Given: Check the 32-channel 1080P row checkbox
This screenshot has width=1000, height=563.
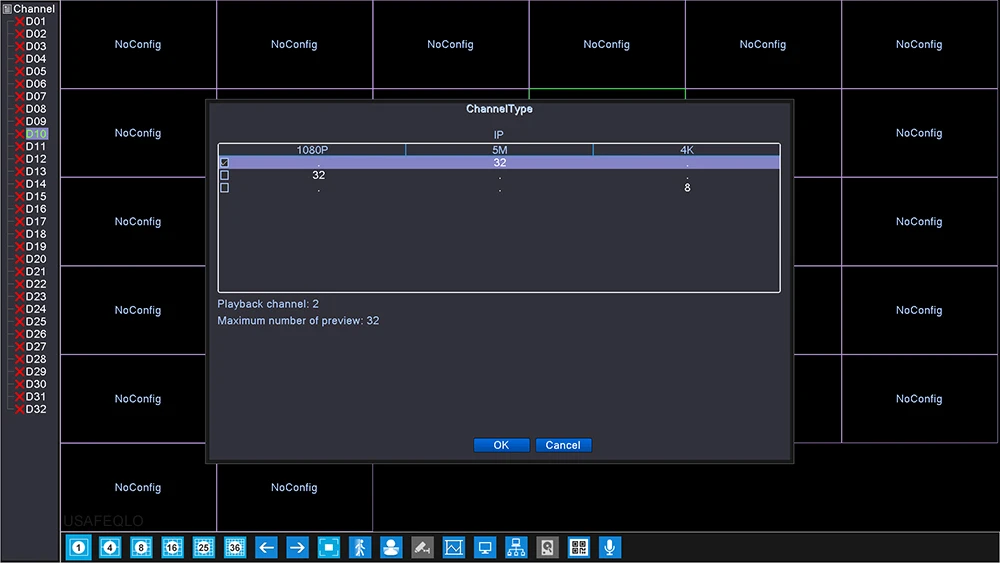Looking at the screenshot, I should click(x=224, y=175).
